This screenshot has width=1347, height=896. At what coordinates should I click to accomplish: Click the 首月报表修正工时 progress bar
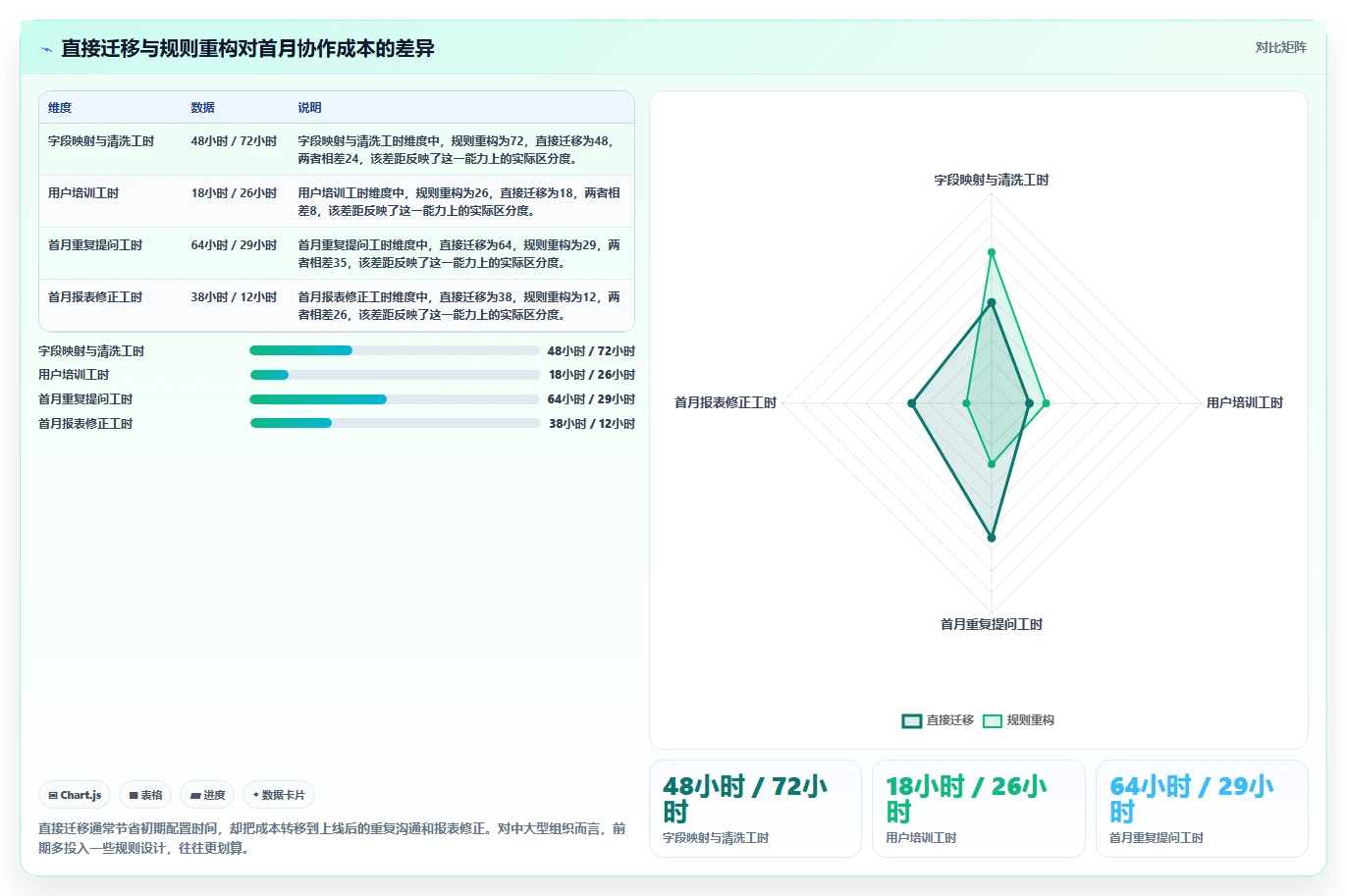[x=395, y=423]
